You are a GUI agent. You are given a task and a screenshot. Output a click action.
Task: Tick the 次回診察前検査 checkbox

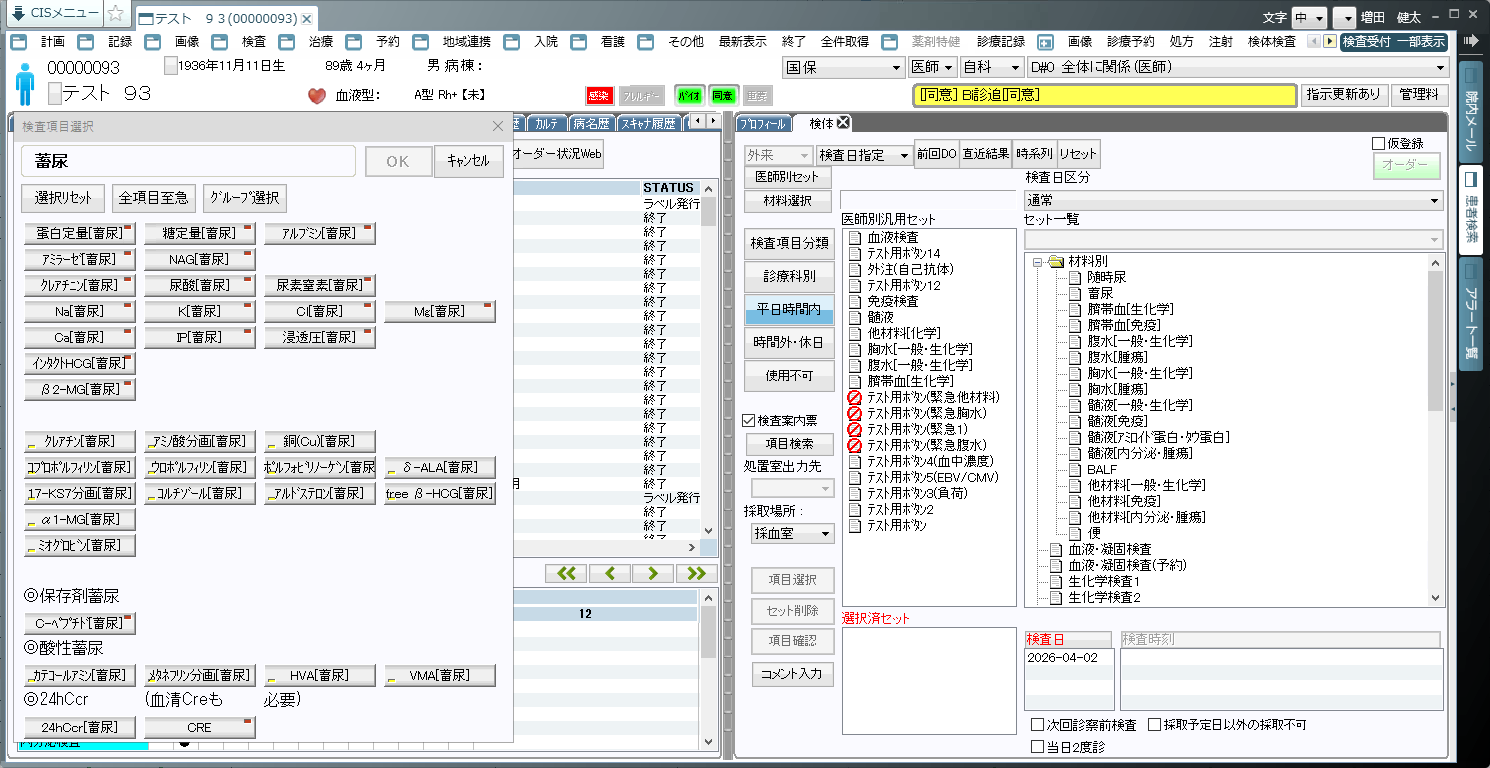pyautogui.click(x=1037, y=725)
